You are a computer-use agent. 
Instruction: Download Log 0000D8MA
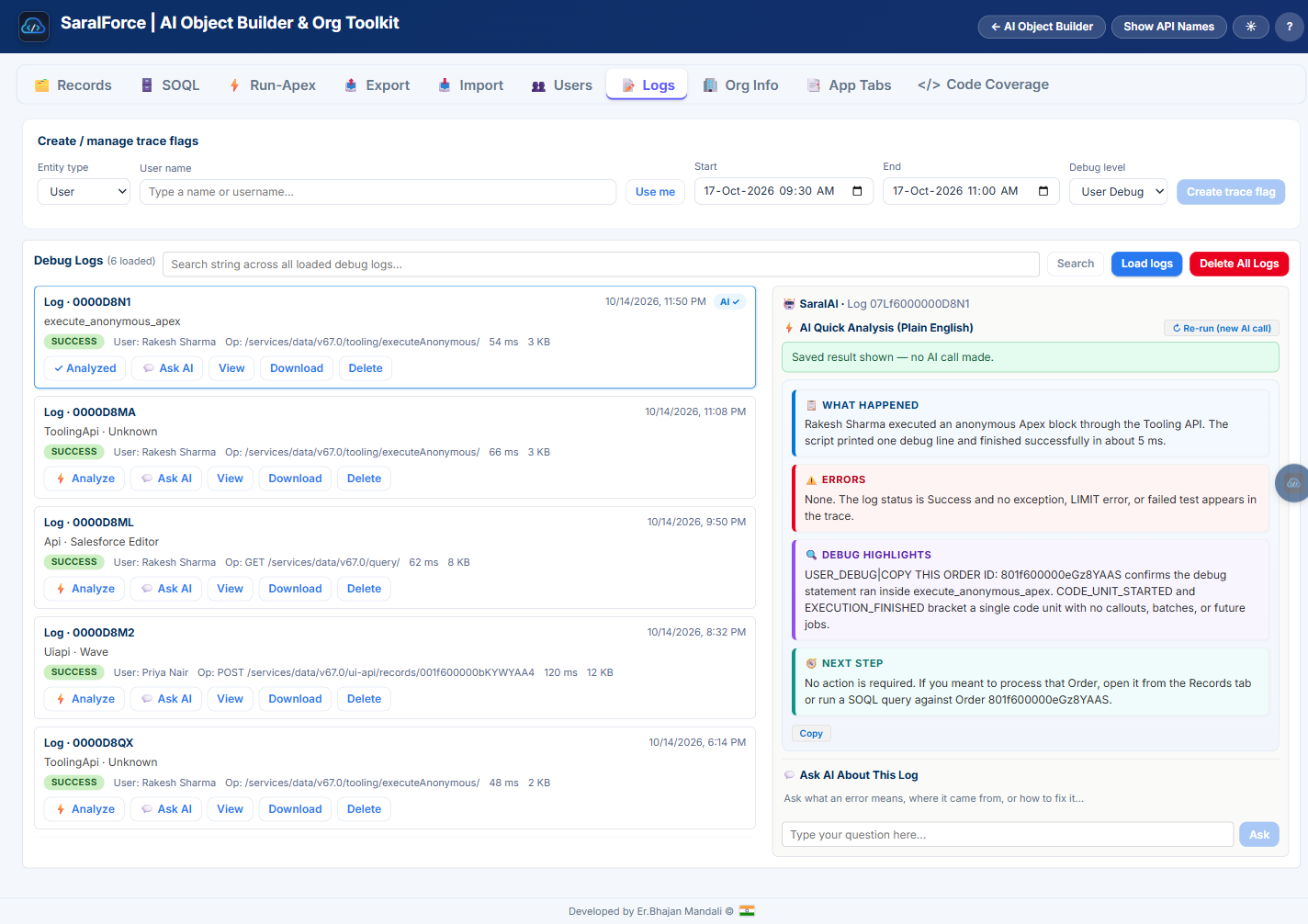295,479
